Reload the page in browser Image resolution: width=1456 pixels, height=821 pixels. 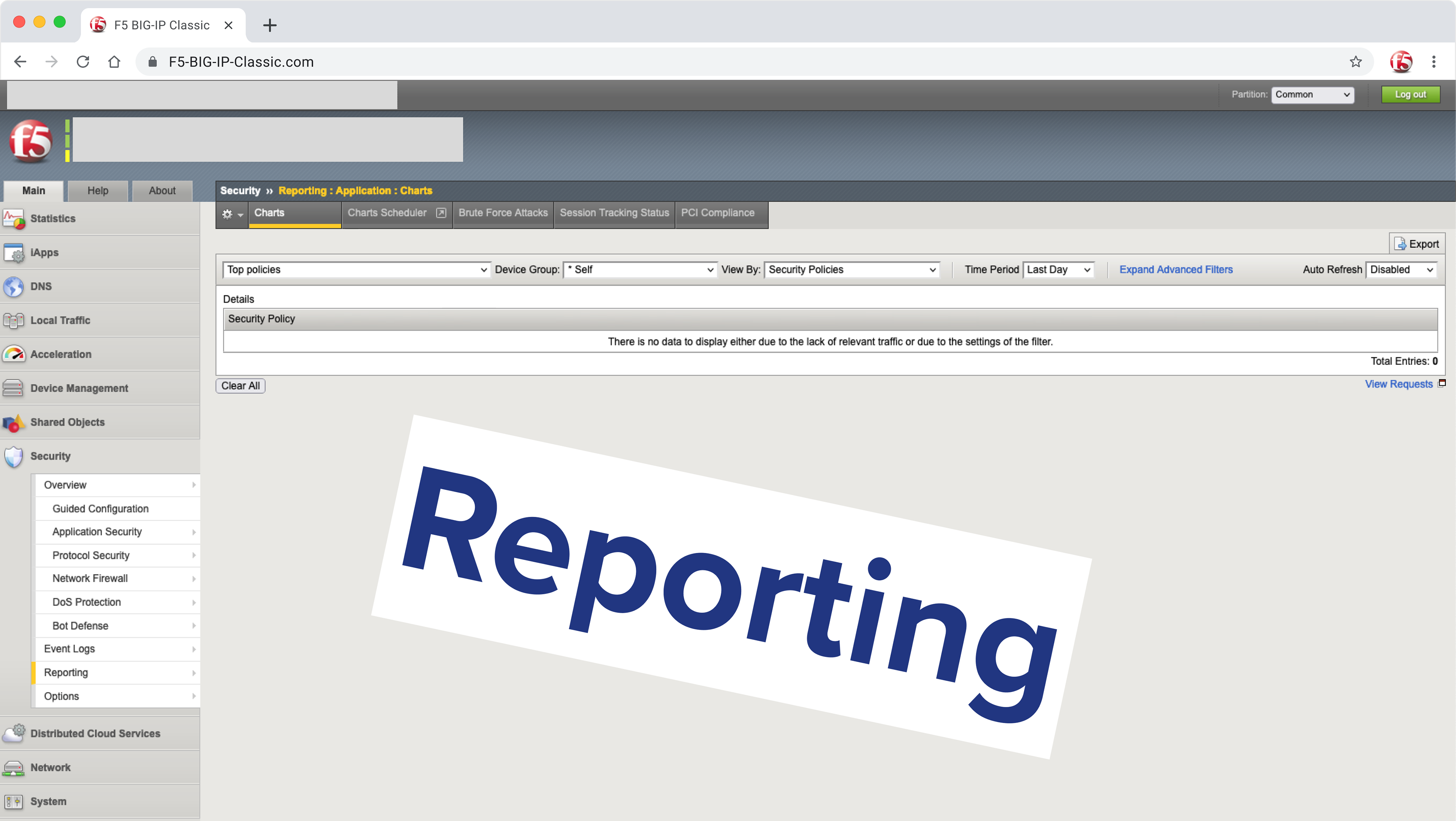[83, 62]
